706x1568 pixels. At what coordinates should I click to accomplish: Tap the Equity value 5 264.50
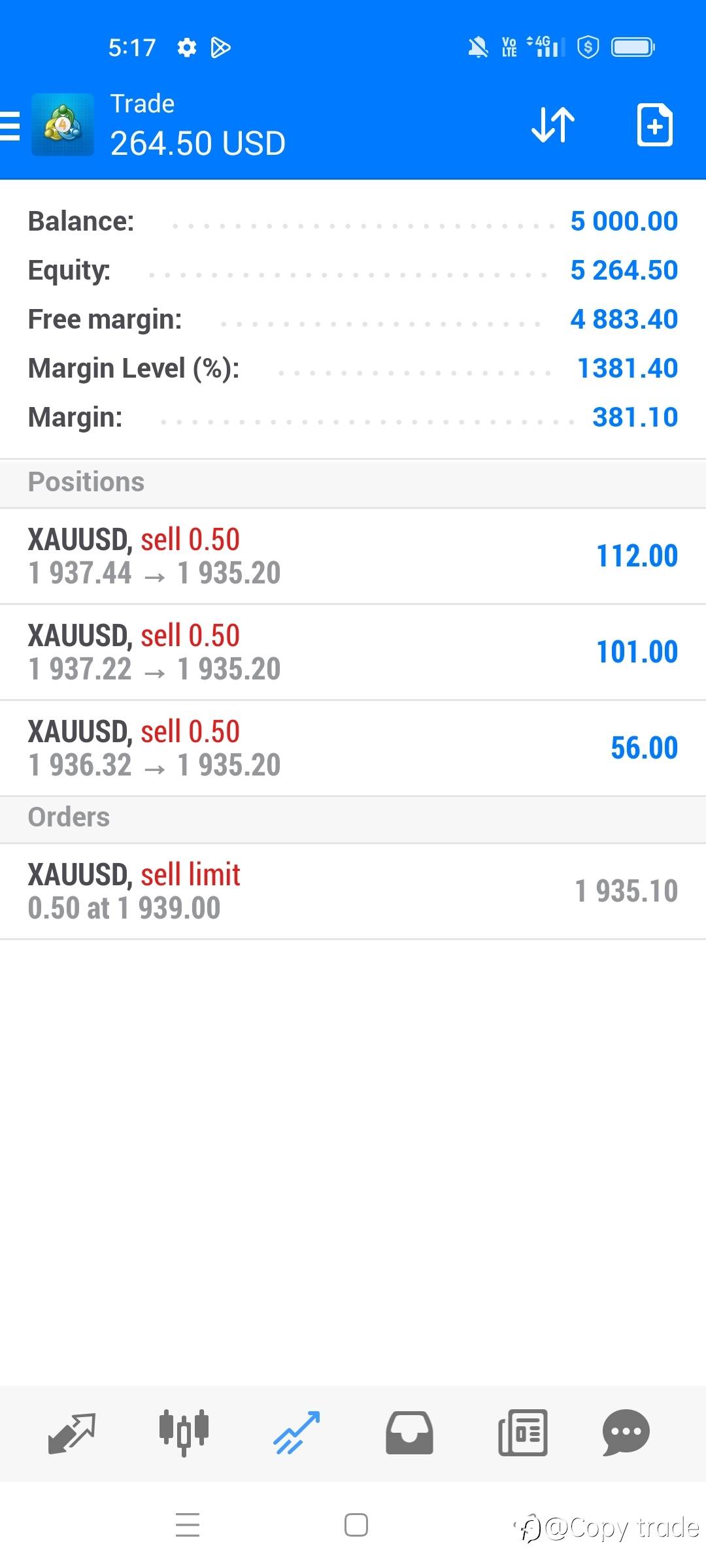624,270
